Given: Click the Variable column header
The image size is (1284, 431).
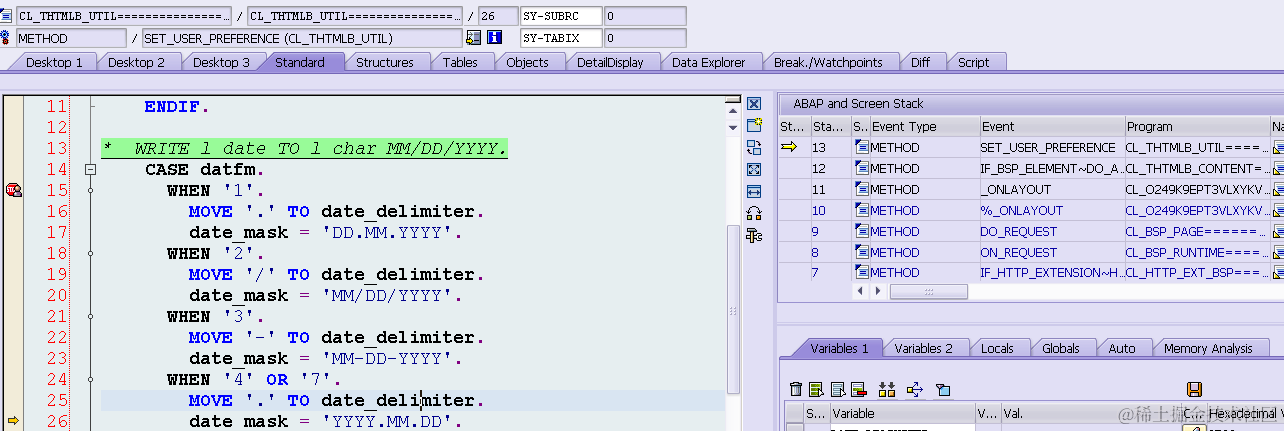Looking at the screenshot, I should [901, 413].
